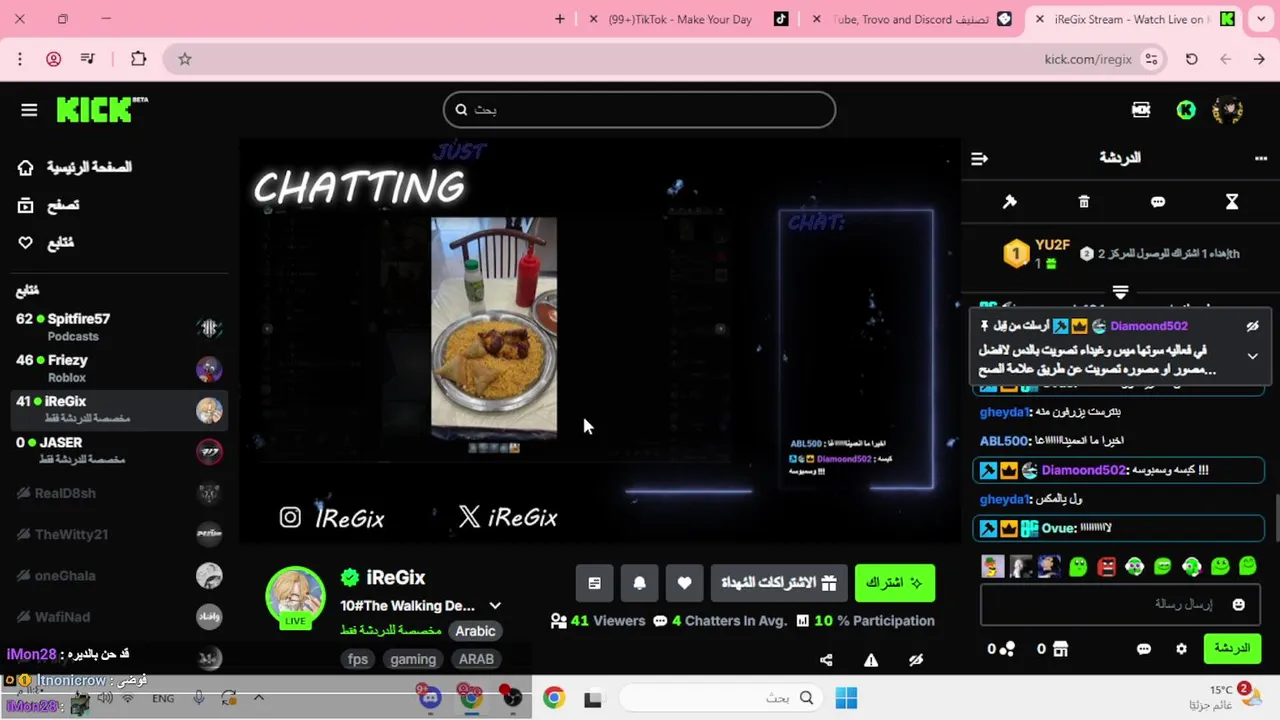This screenshot has height=720, width=1280.
Task: Click the chat message input box
Action: click(x=1120, y=604)
